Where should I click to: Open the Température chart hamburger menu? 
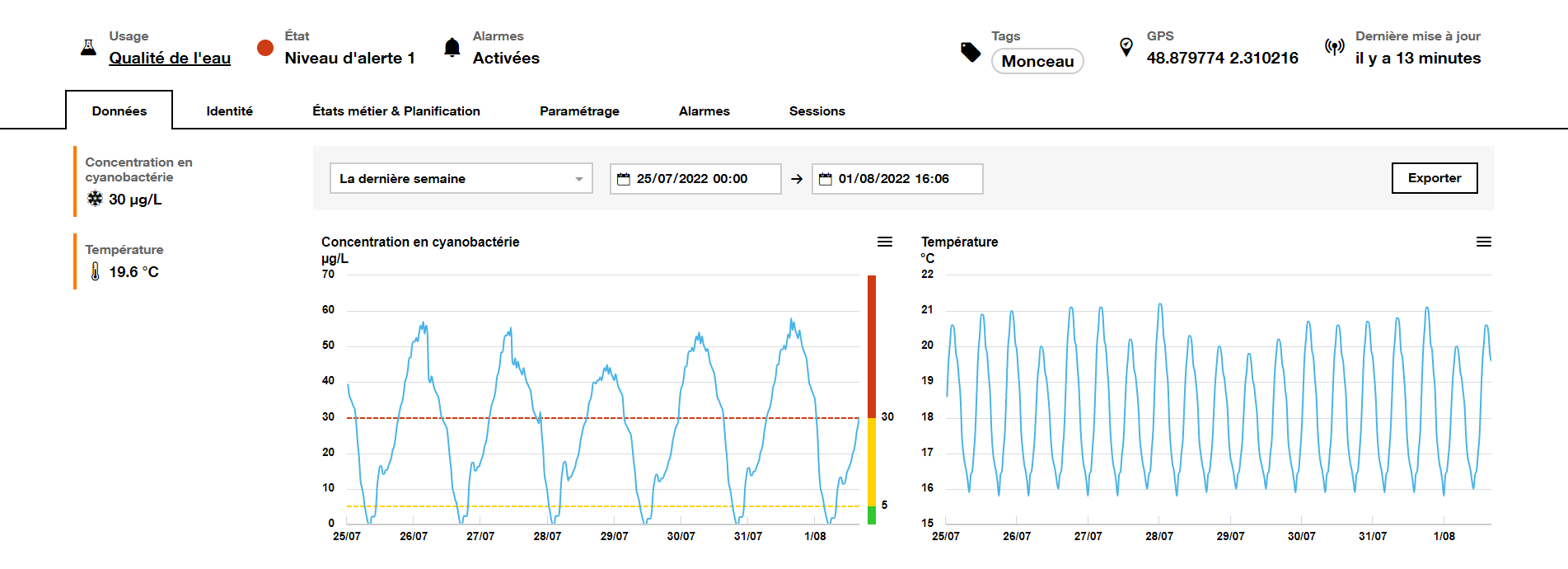click(1483, 242)
